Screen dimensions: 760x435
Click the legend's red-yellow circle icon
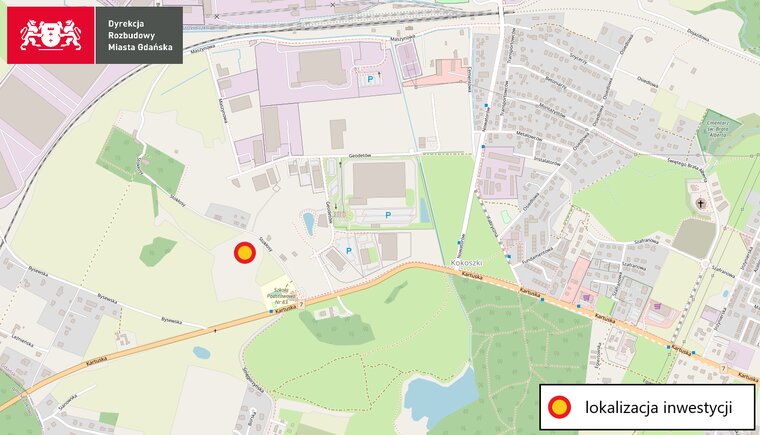[x=559, y=407]
